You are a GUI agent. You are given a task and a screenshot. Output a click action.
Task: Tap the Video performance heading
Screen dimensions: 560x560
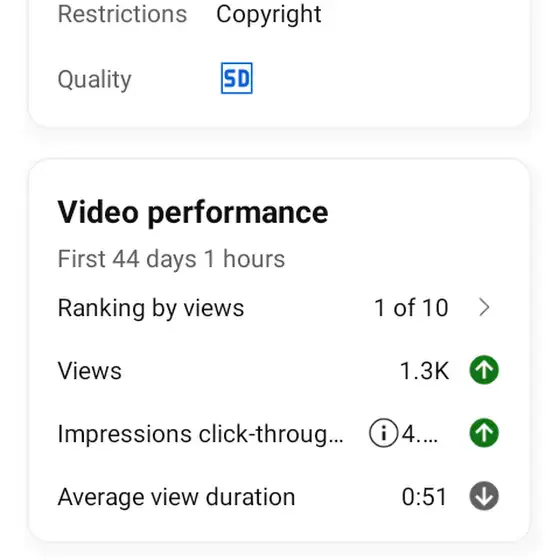click(193, 212)
